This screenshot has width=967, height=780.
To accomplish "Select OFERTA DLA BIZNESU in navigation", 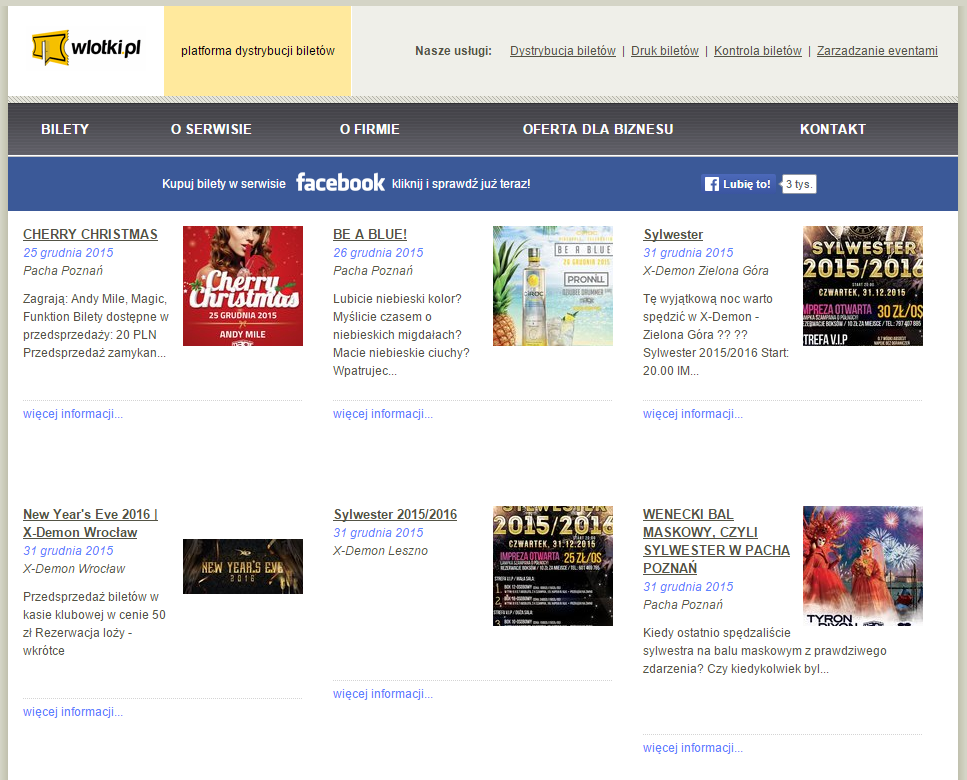I will tap(597, 129).
